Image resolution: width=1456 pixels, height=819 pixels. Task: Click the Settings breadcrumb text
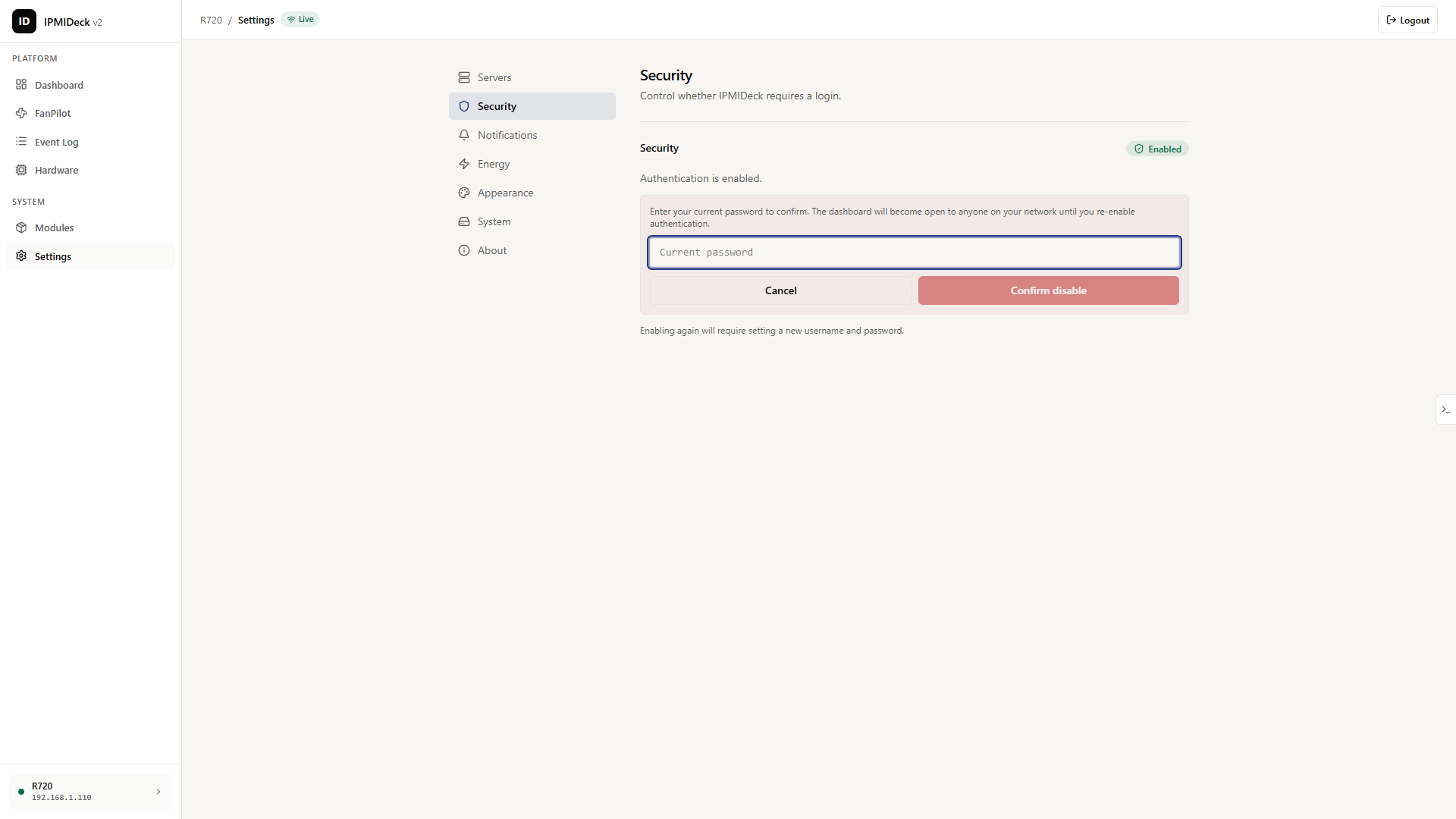[256, 20]
